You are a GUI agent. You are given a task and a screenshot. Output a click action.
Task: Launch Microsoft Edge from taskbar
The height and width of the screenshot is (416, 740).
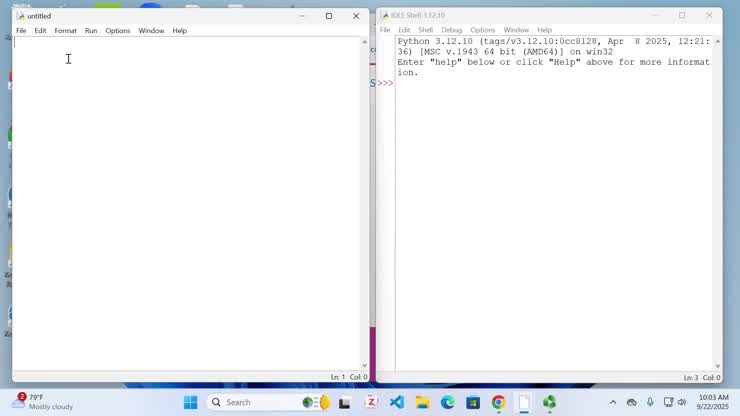pos(448,402)
